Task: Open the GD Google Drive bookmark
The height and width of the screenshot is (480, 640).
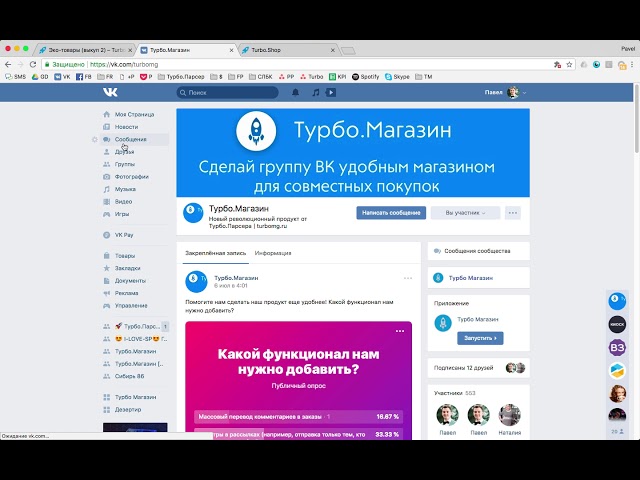Action: tap(40, 76)
